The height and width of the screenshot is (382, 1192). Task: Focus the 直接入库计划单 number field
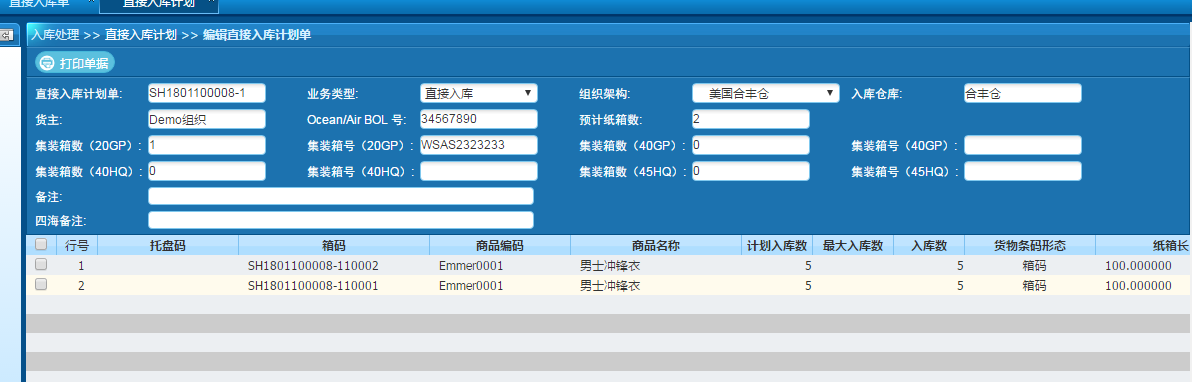[207, 93]
